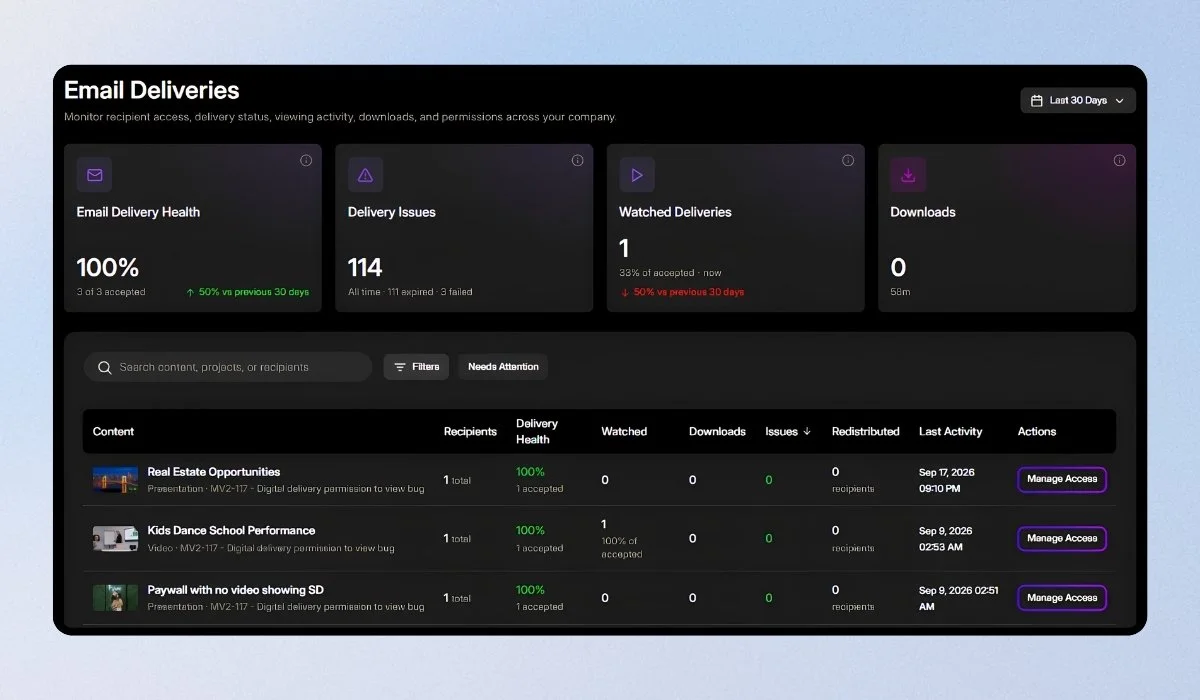Click the Recipients column header
The width and height of the screenshot is (1200, 700).
tap(470, 432)
